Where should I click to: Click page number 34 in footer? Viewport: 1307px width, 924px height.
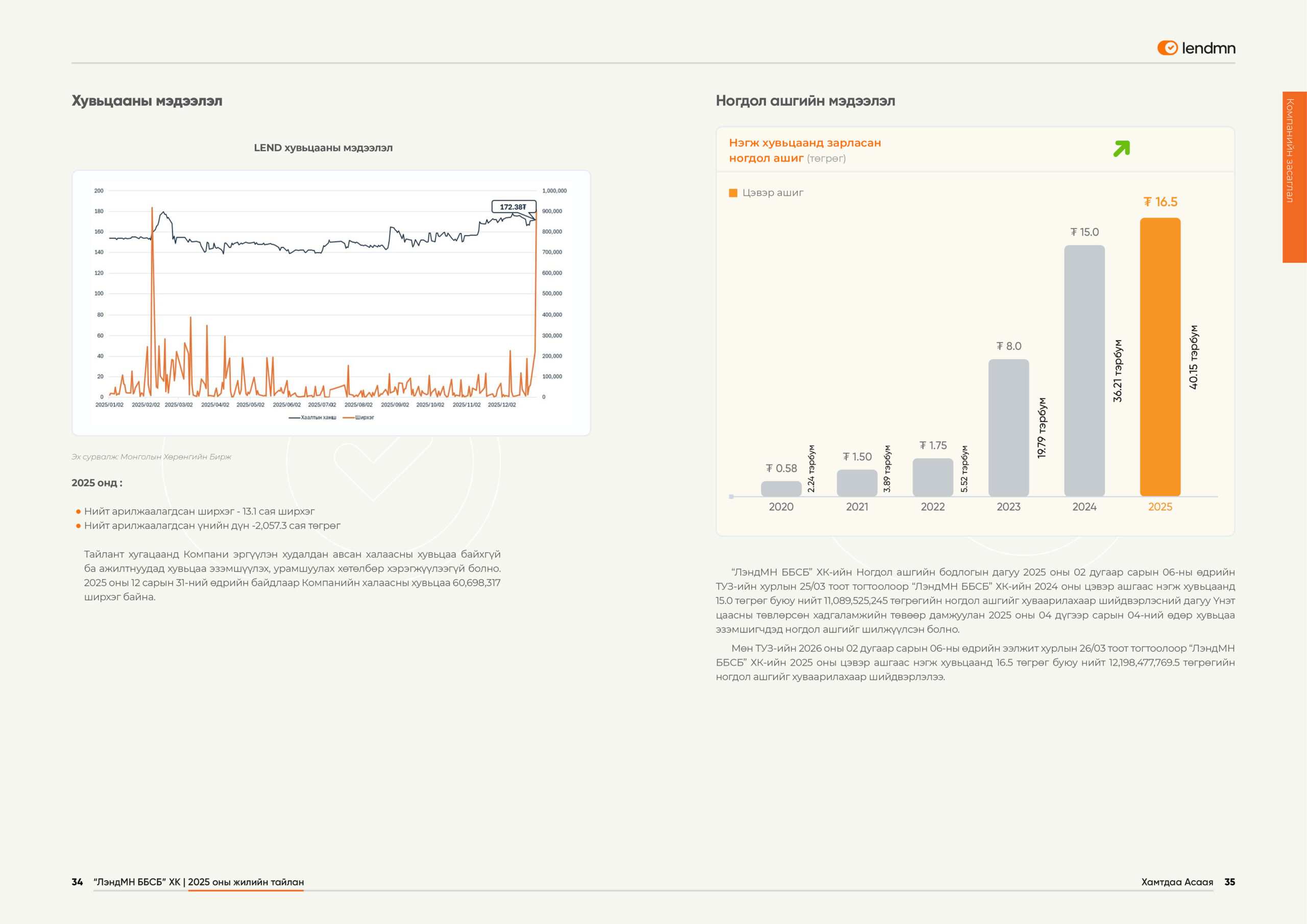[77, 882]
